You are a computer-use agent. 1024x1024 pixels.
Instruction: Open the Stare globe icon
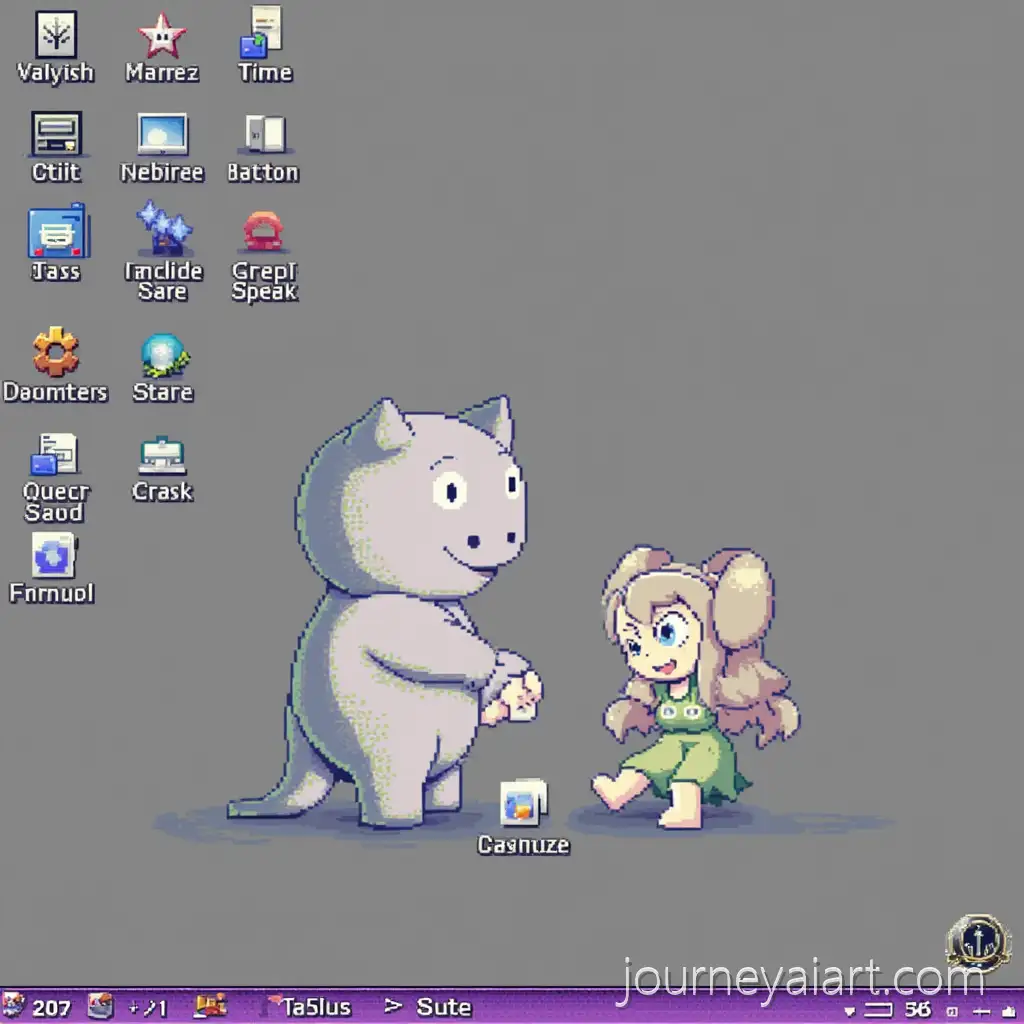coord(162,355)
